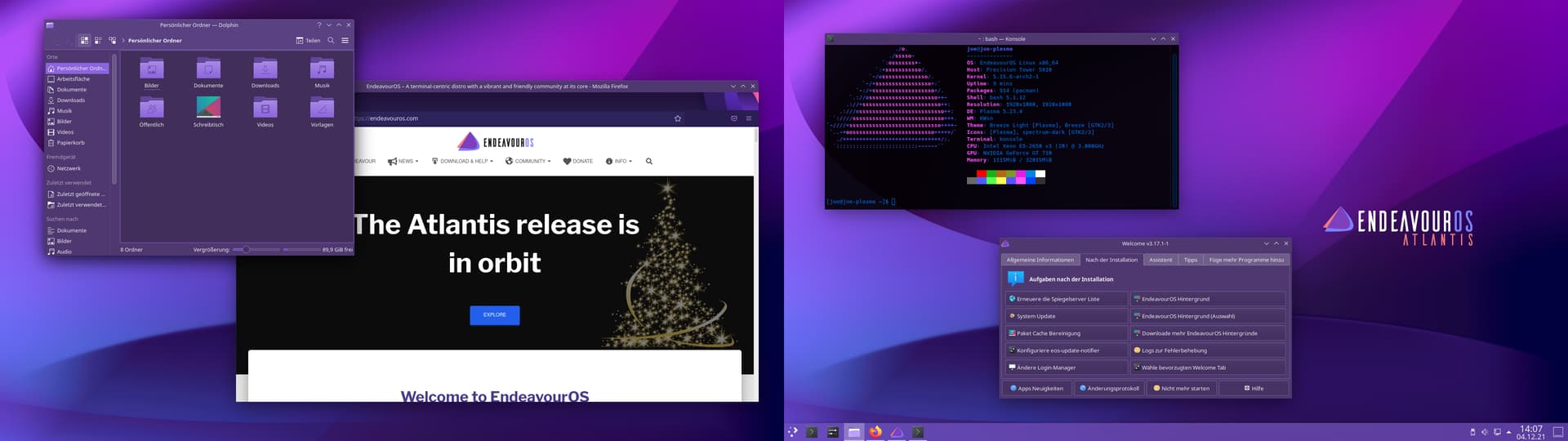Select Papierkorb in Dolphin sidebar

pyautogui.click(x=78, y=143)
